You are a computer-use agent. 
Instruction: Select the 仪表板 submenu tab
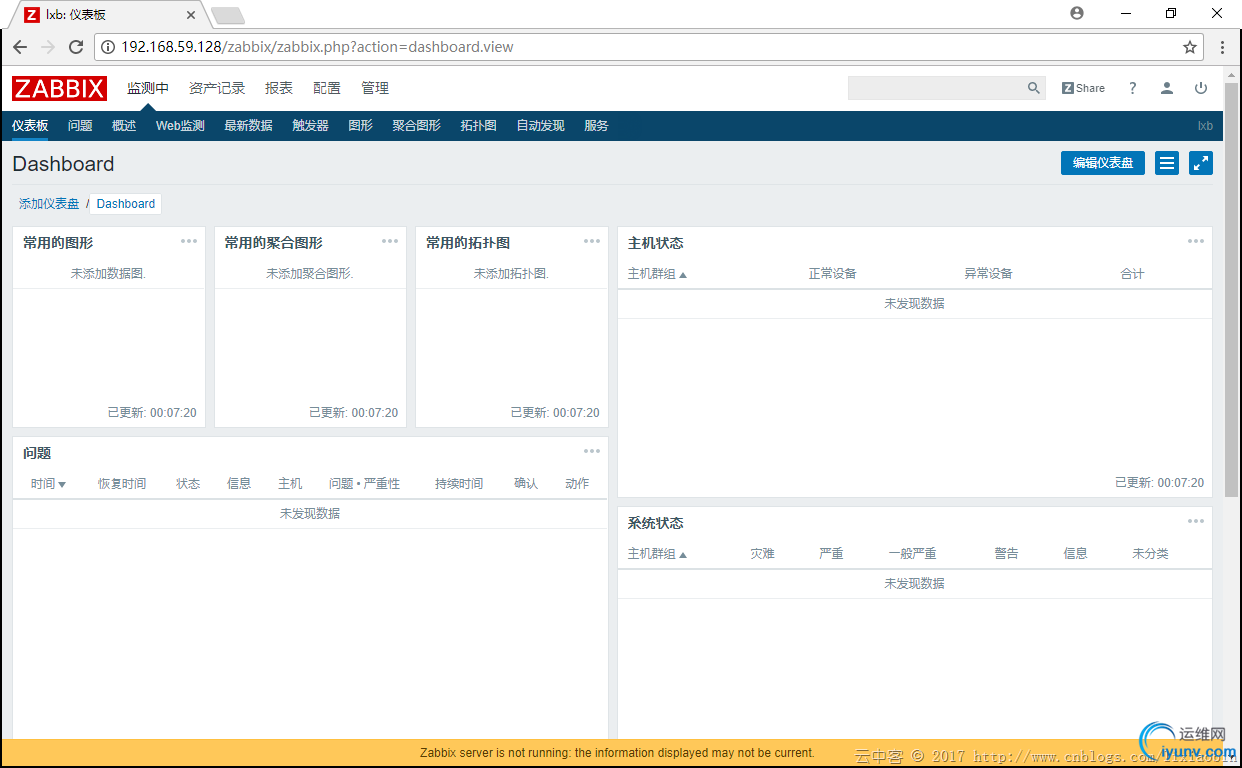click(x=30, y=126)
